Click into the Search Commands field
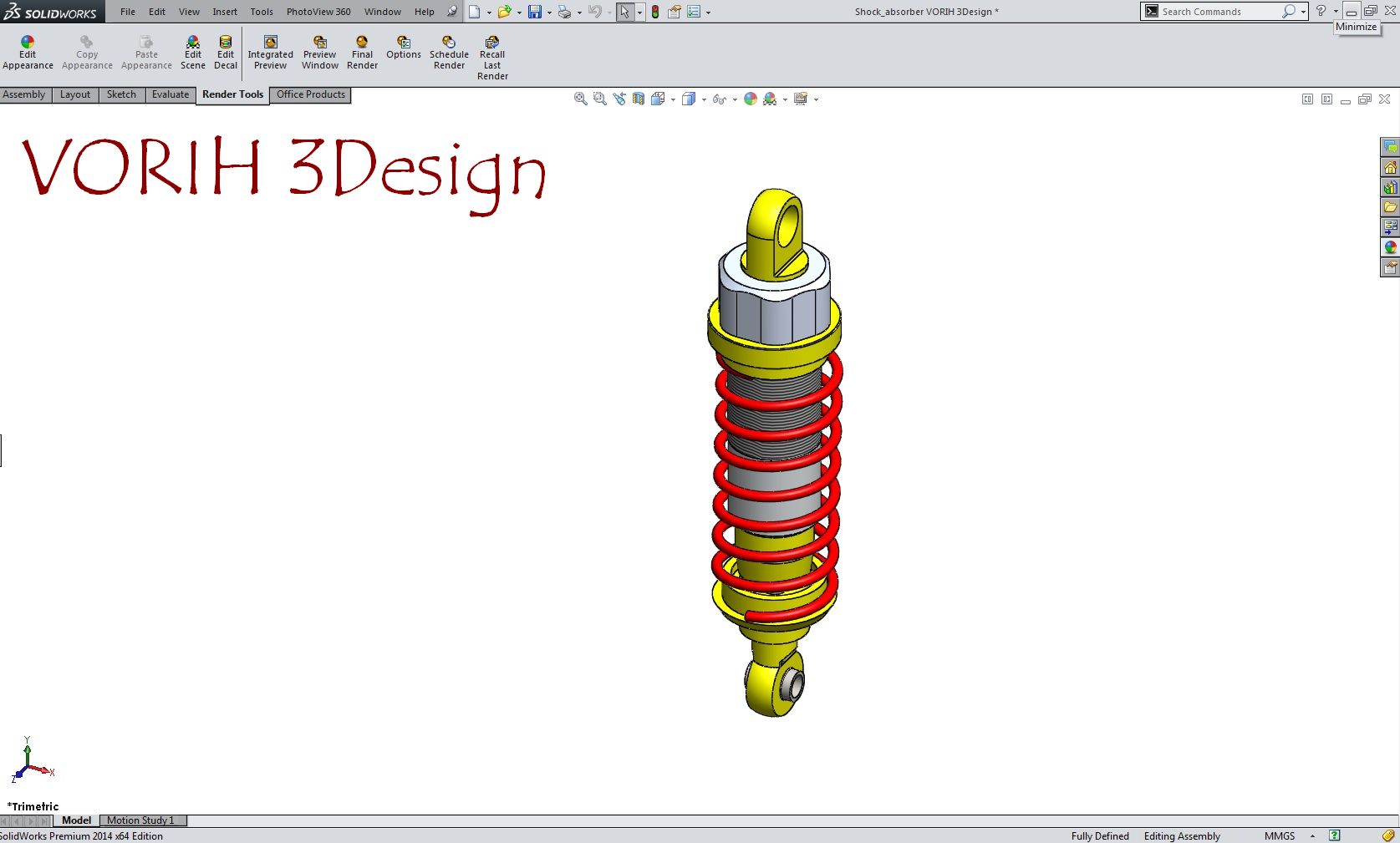The height and width of the screenshot is (843, 1400). (1219, 12)
